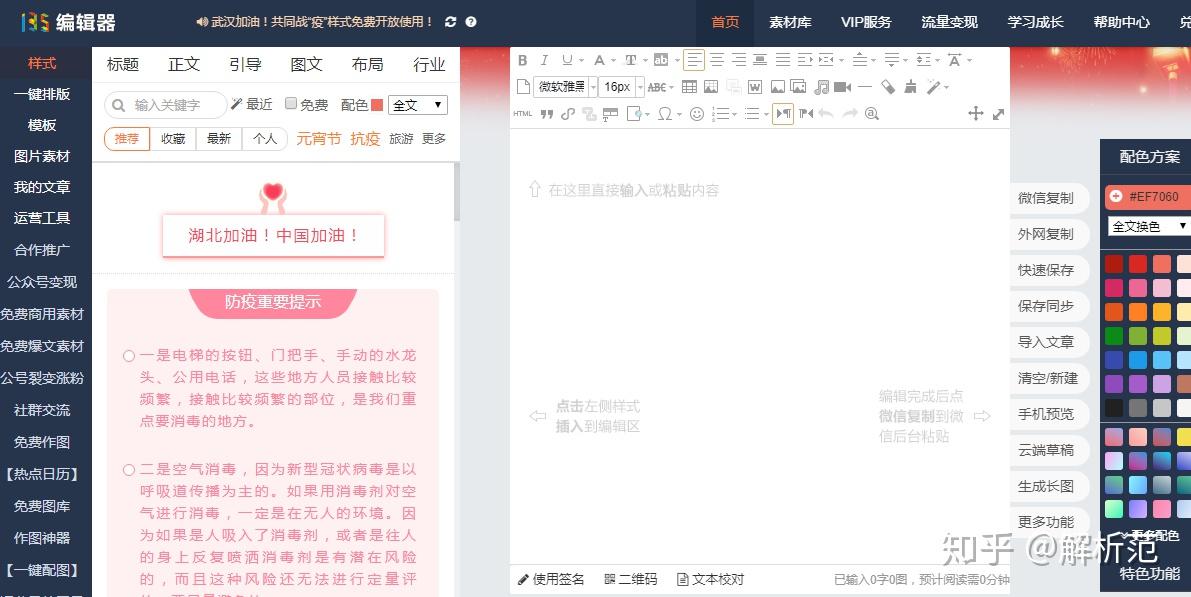Activate the format brush broom icon
Image resolution: width=1191 pixels, height=597 pixels.
(x=910, y=87)
